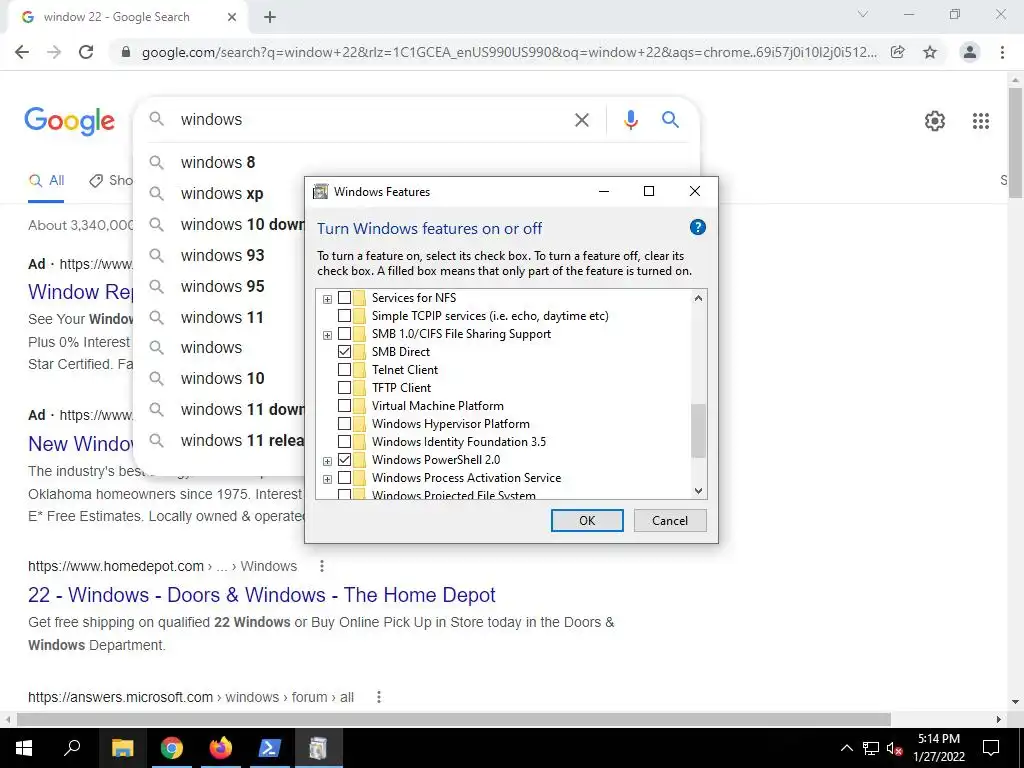Click feature list scroll-up arrow
Image resolution: width=1024 pixels, height=768 pixels.
point(698,298)
